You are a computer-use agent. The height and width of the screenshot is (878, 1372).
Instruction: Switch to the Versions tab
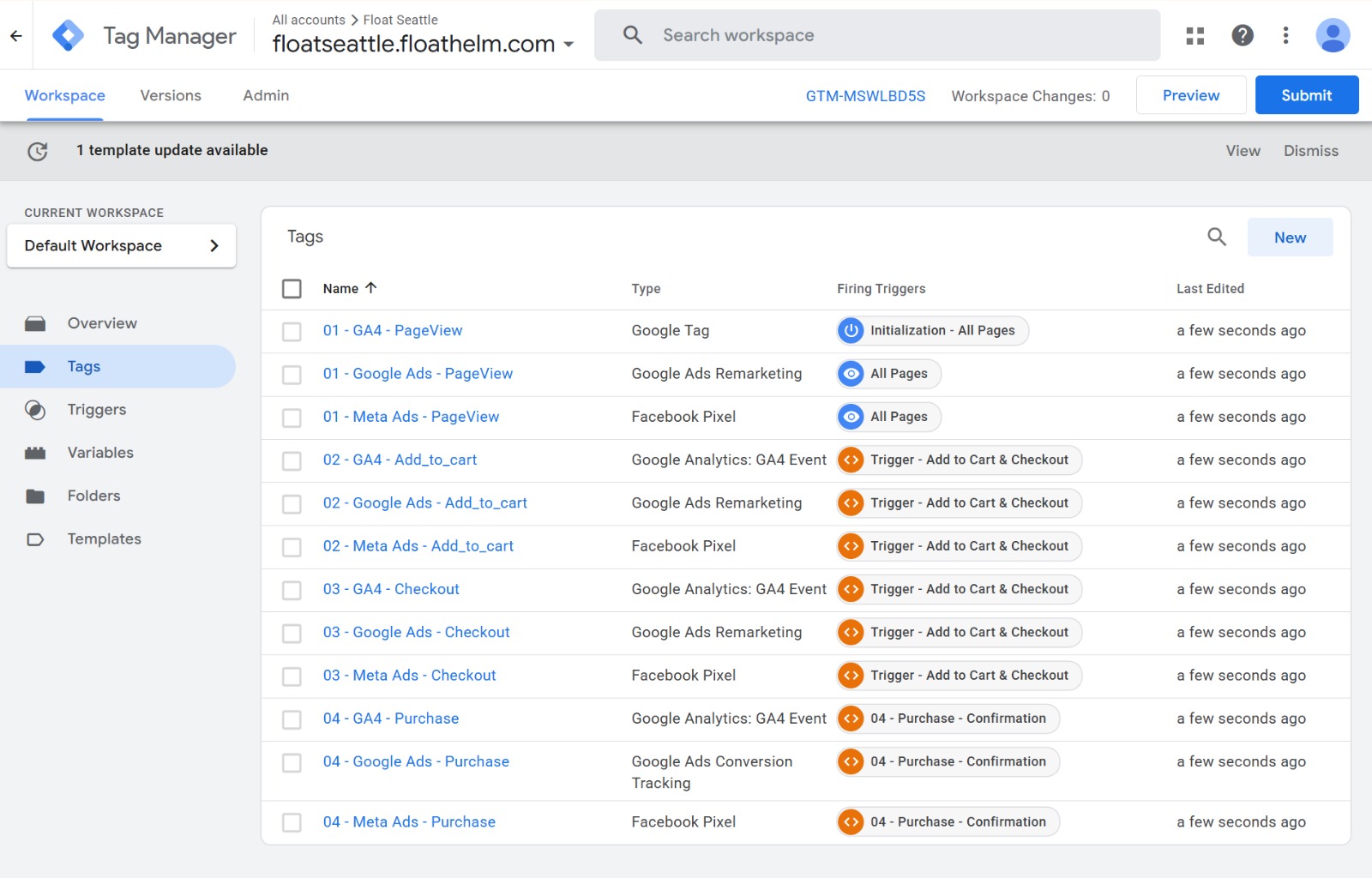tap(171, 95)
